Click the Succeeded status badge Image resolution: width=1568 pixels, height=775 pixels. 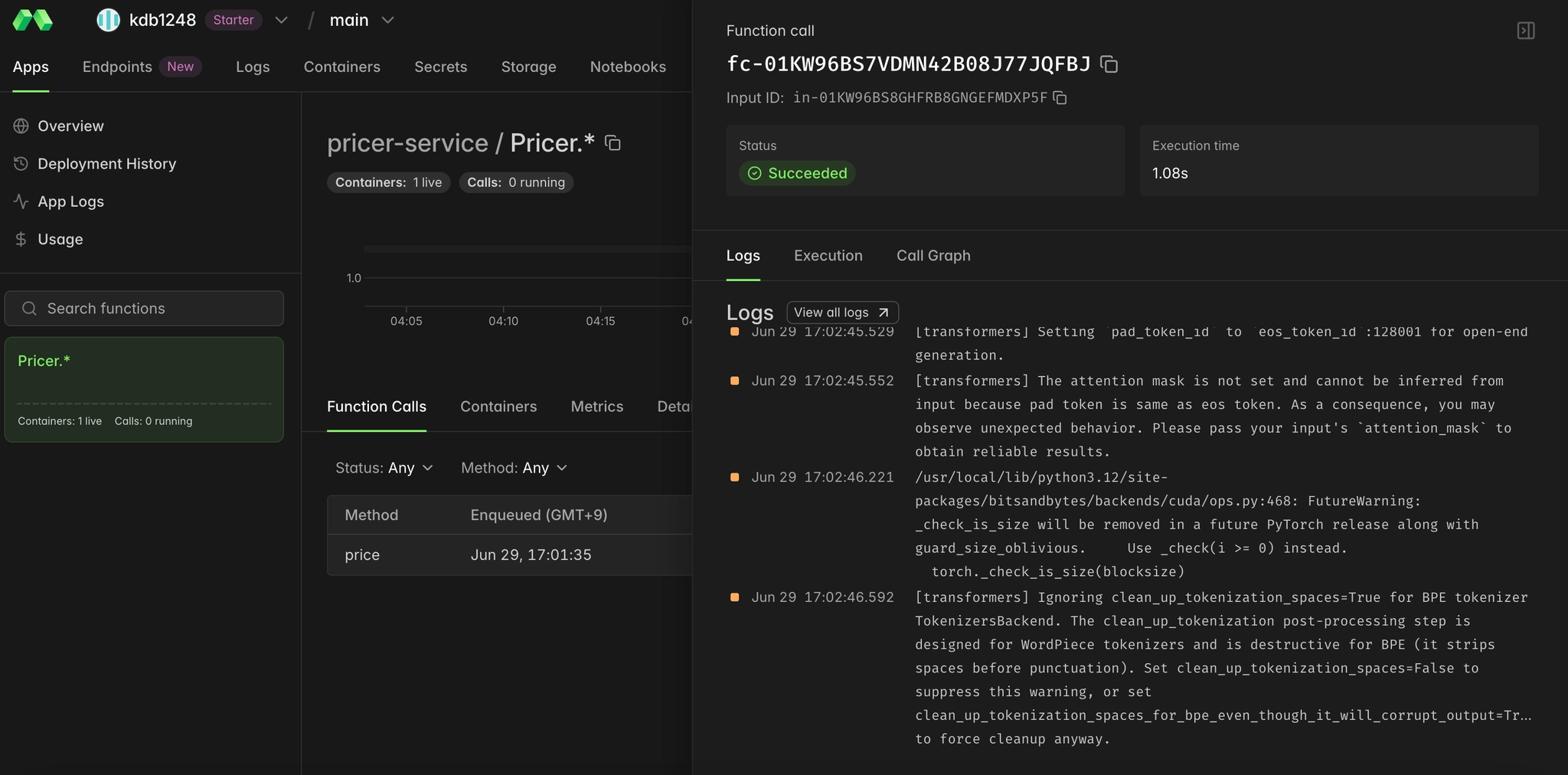click(797, 173)
